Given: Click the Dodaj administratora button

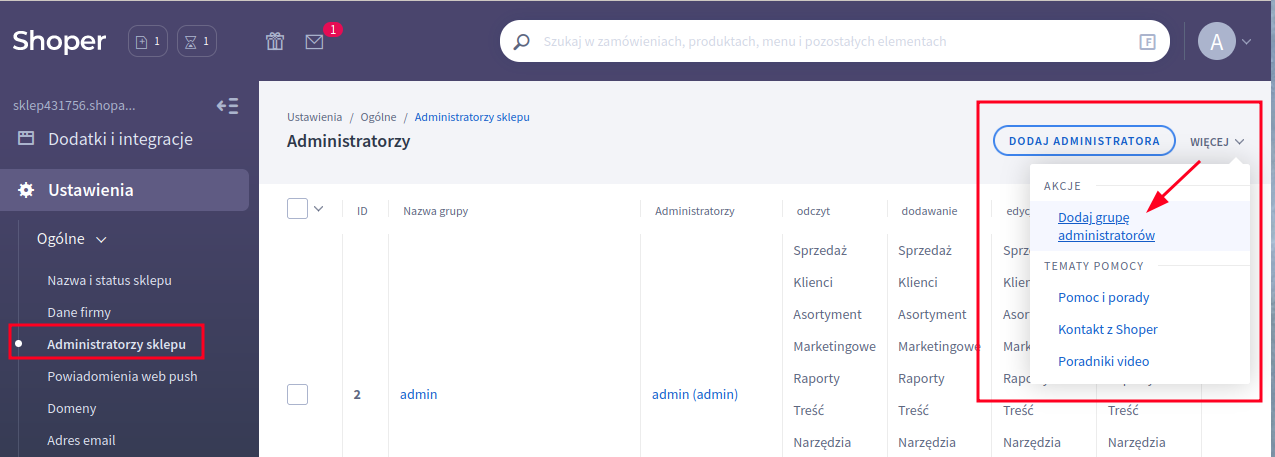Looking at the screenshot, I should click(x=1083, y=141).
